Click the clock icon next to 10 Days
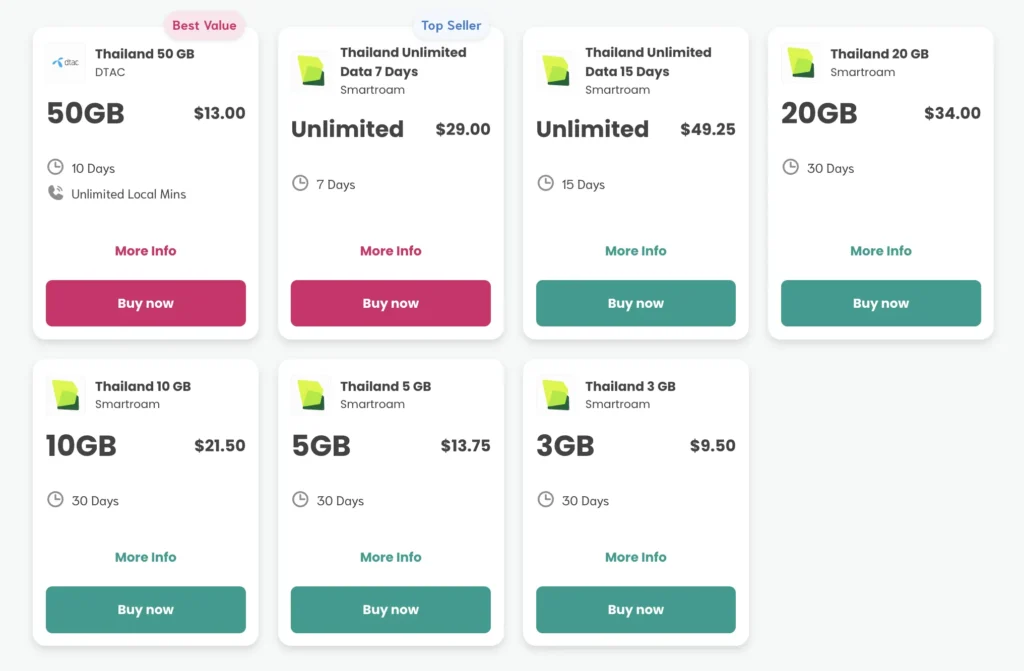The width and height of the screenshot is (1024, 671). click(x=56, y=167)
